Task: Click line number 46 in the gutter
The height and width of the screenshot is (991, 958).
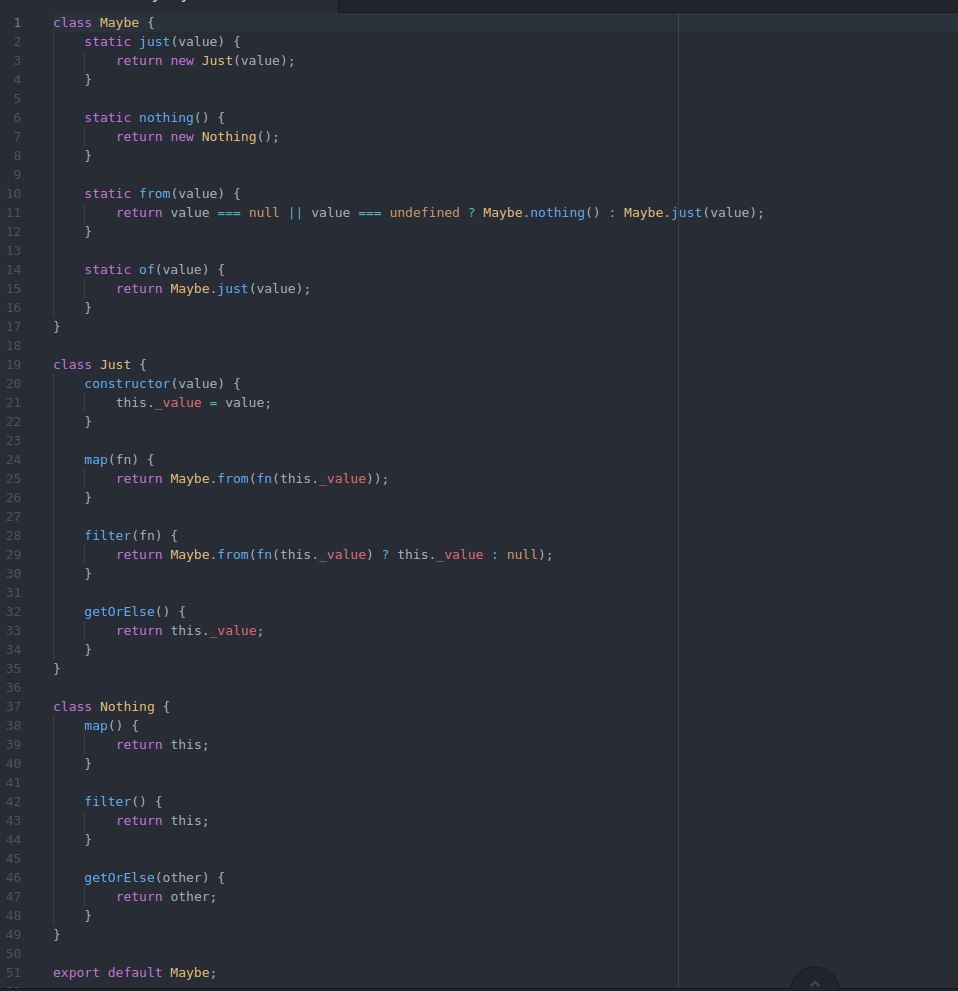Action: [x=14, y=877]
